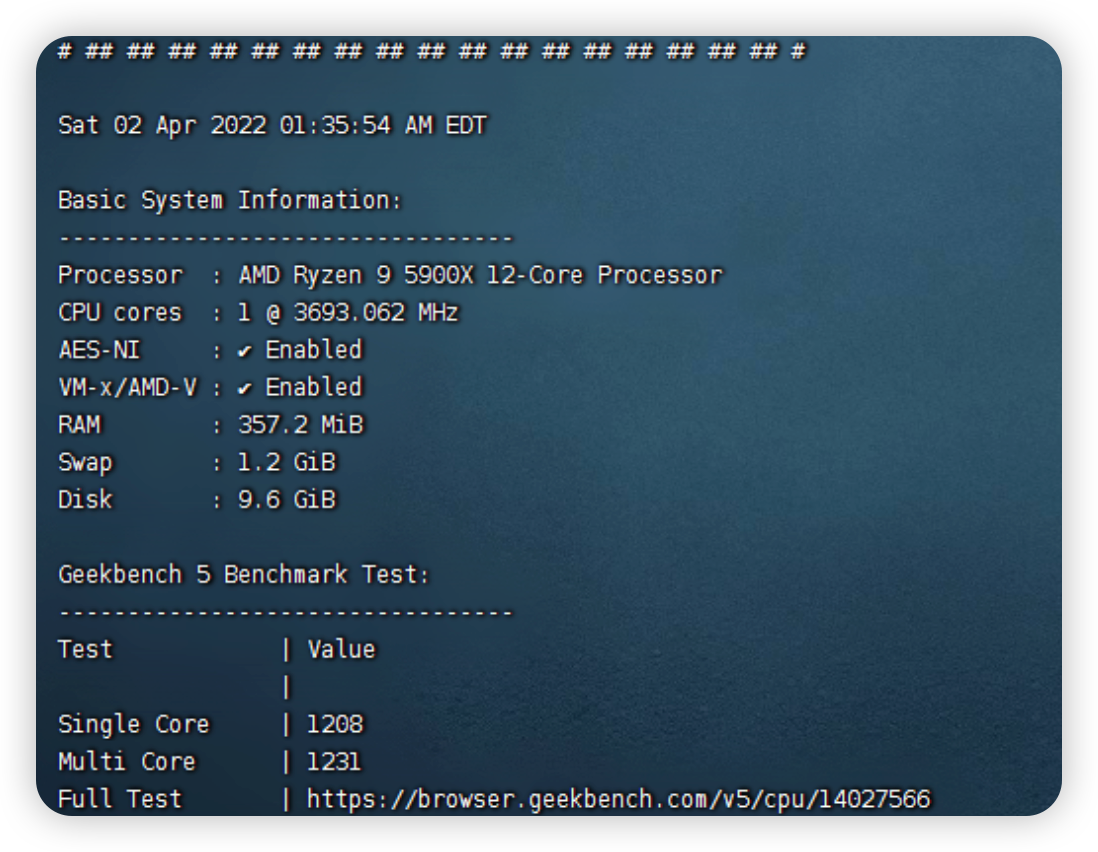Click the 'Disk' label
Screen dimensions: 1098x852
tap(85, 500)
